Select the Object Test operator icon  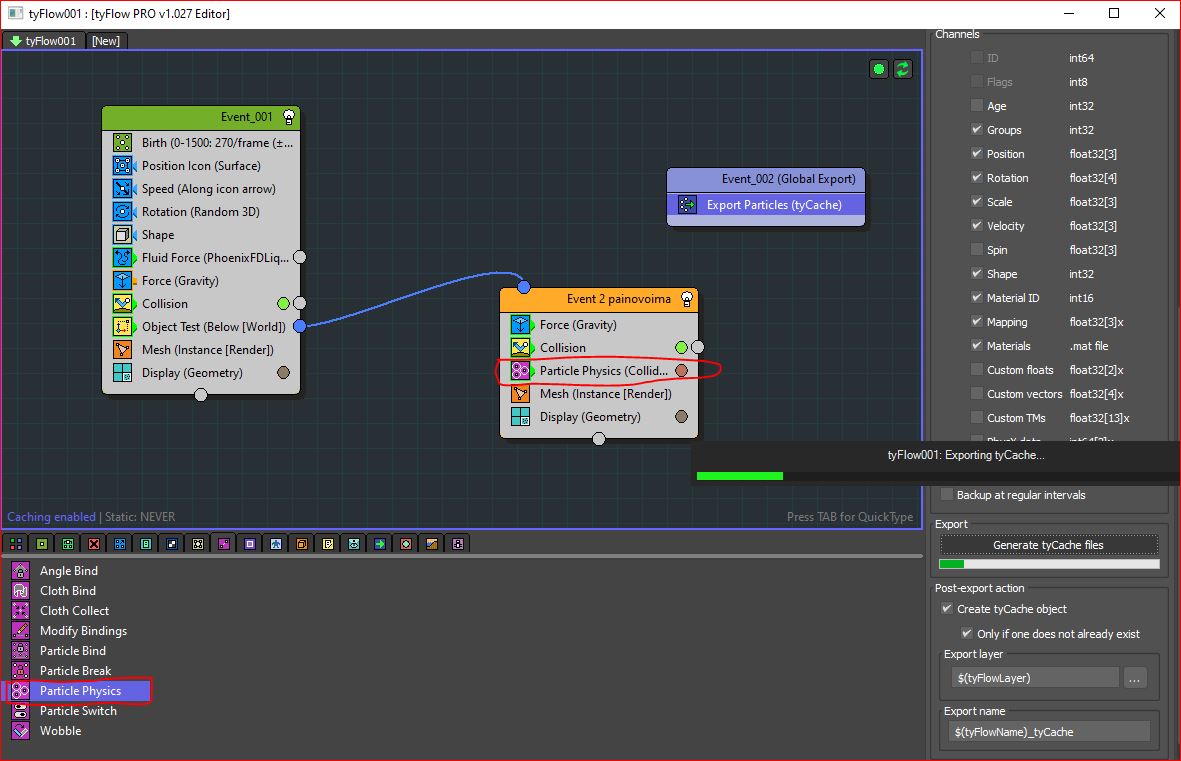(x=122, y=327)
